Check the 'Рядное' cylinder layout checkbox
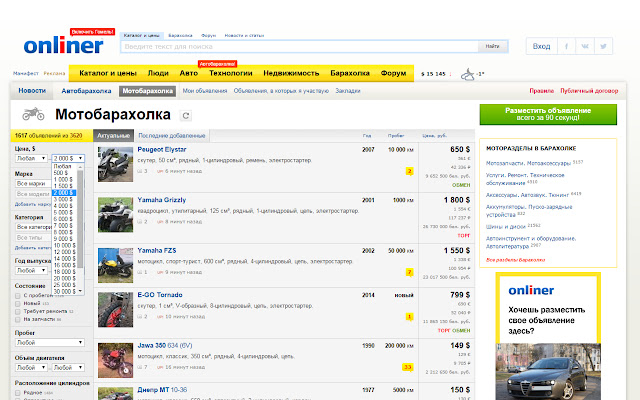Image resolution: width=640 pixels, height=400 pixels. click(18, 393)
